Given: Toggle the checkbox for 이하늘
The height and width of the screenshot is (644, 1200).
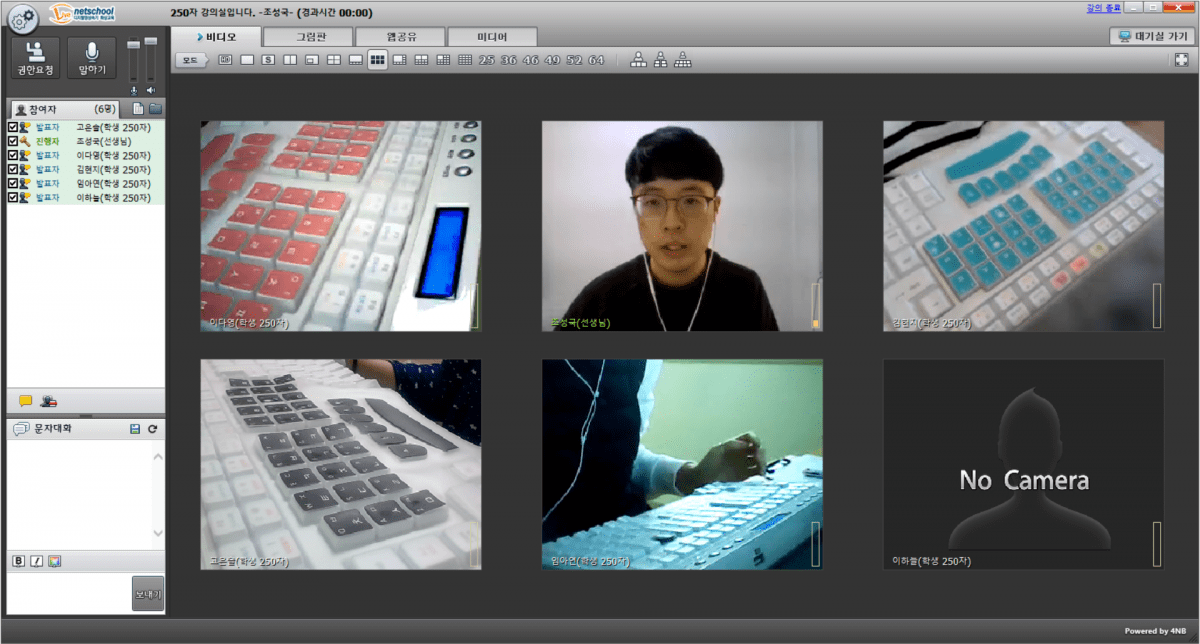Looking at the screenshot, I should 12,198.
